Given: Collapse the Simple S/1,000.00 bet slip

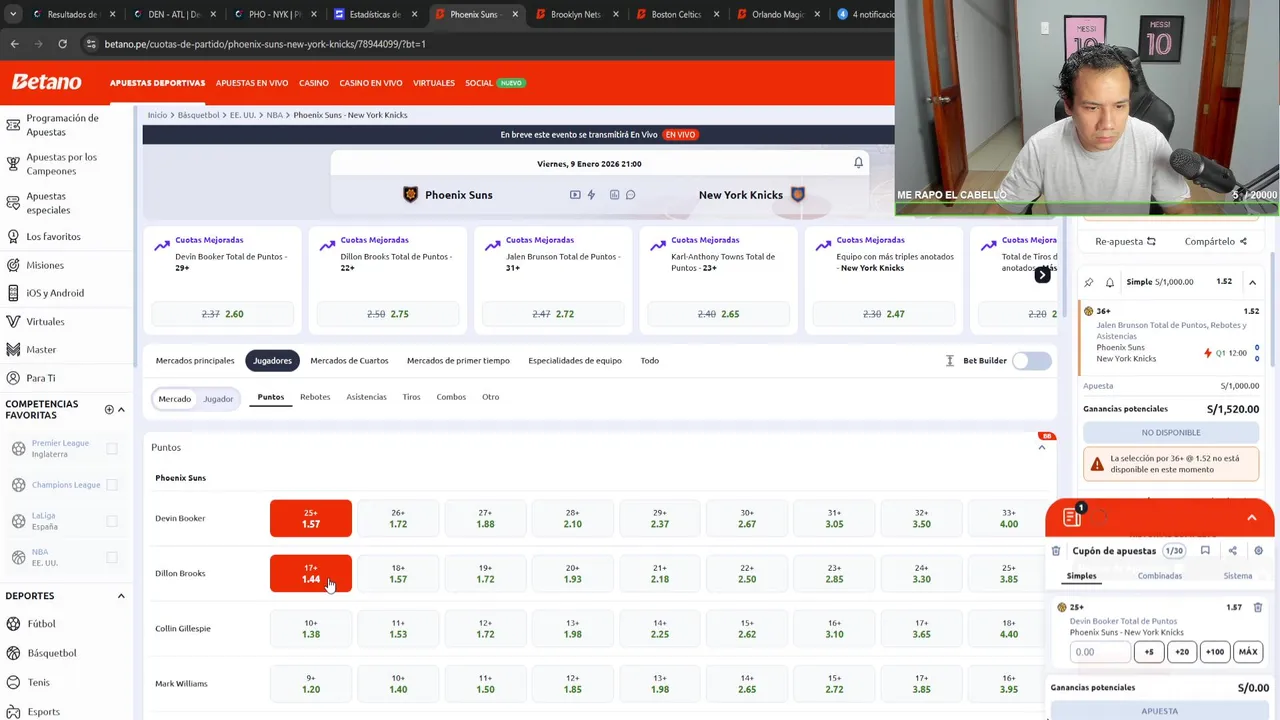Looking at the screenshot, I should click(1252, 282).
